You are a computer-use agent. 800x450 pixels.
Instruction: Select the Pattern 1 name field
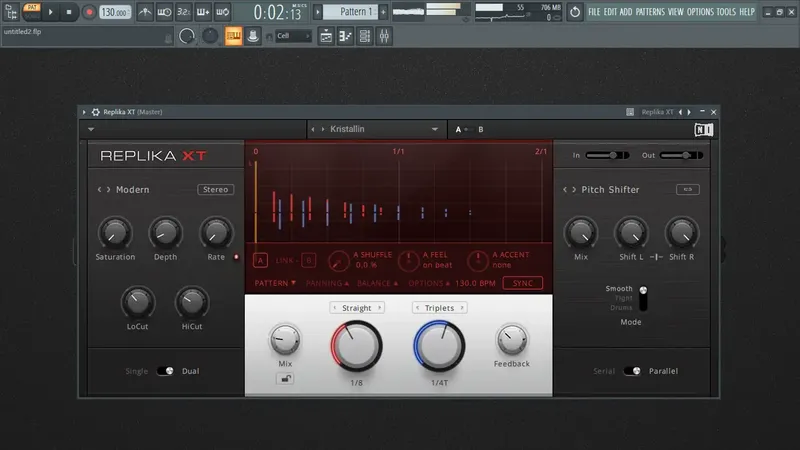(x=351, y=12)
